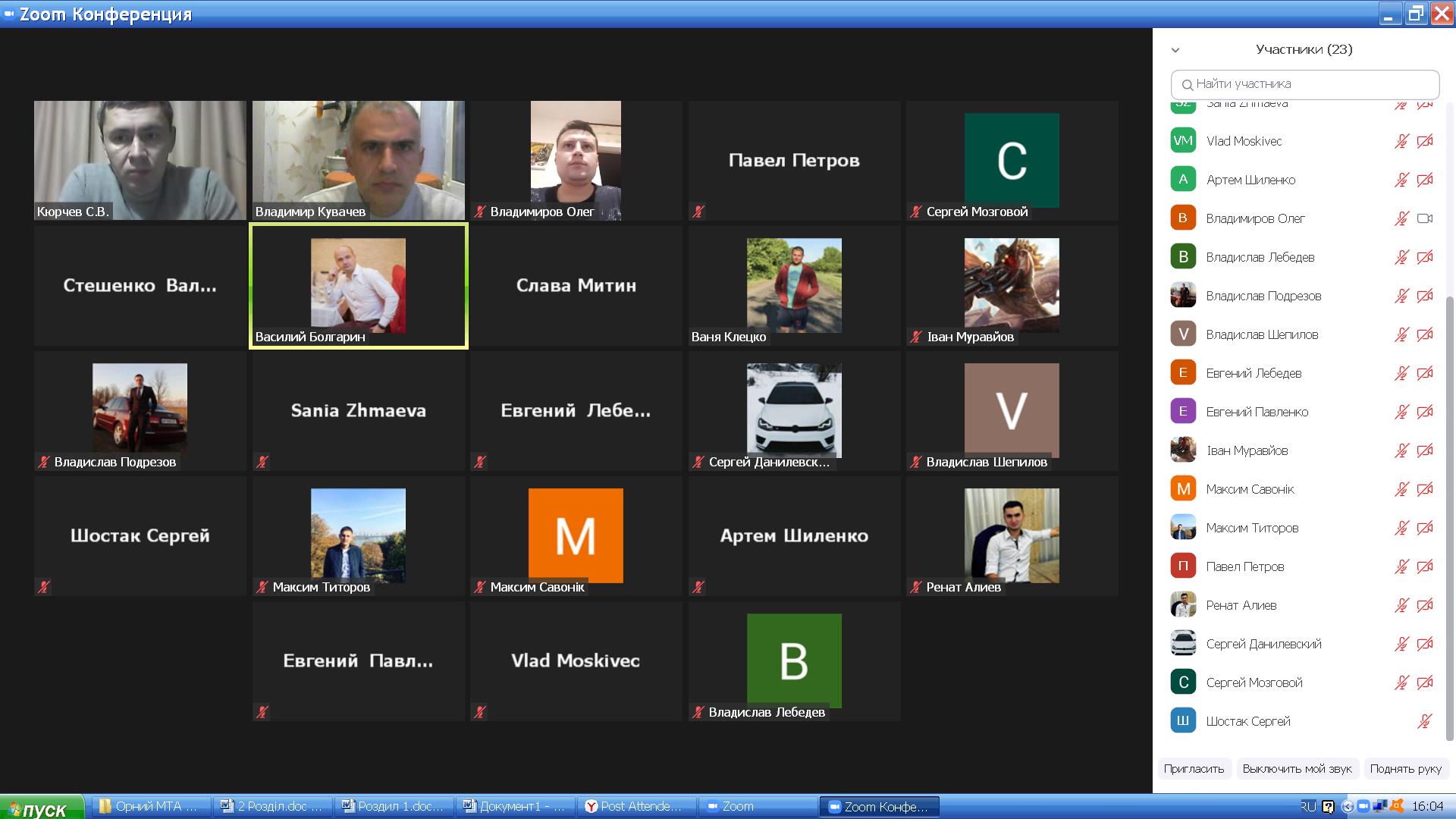Viewport: 1456px width, 819px height.
Task: Click muted mic icon for Шостак Сергей
Action: [1425, 721]
